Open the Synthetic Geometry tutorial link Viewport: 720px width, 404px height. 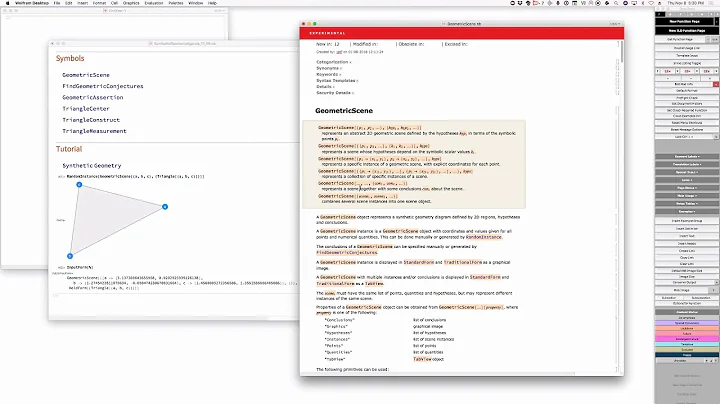[92, 166]
